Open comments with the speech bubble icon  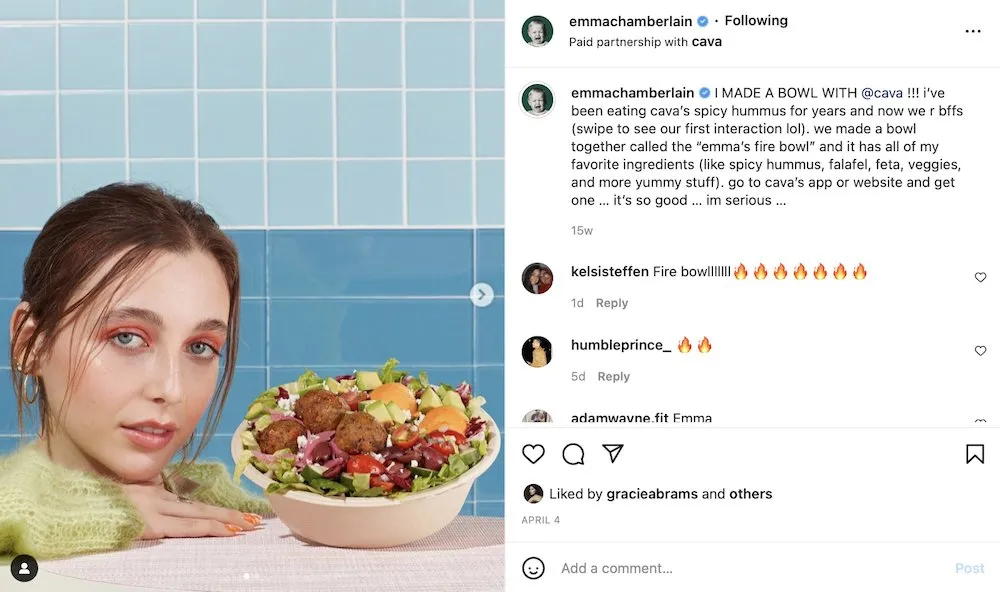[573, 454]
